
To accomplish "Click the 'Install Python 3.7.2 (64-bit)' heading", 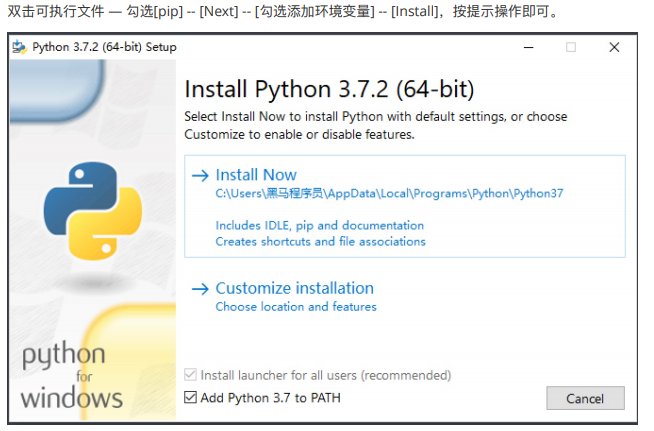I will [x=329, y=89].
